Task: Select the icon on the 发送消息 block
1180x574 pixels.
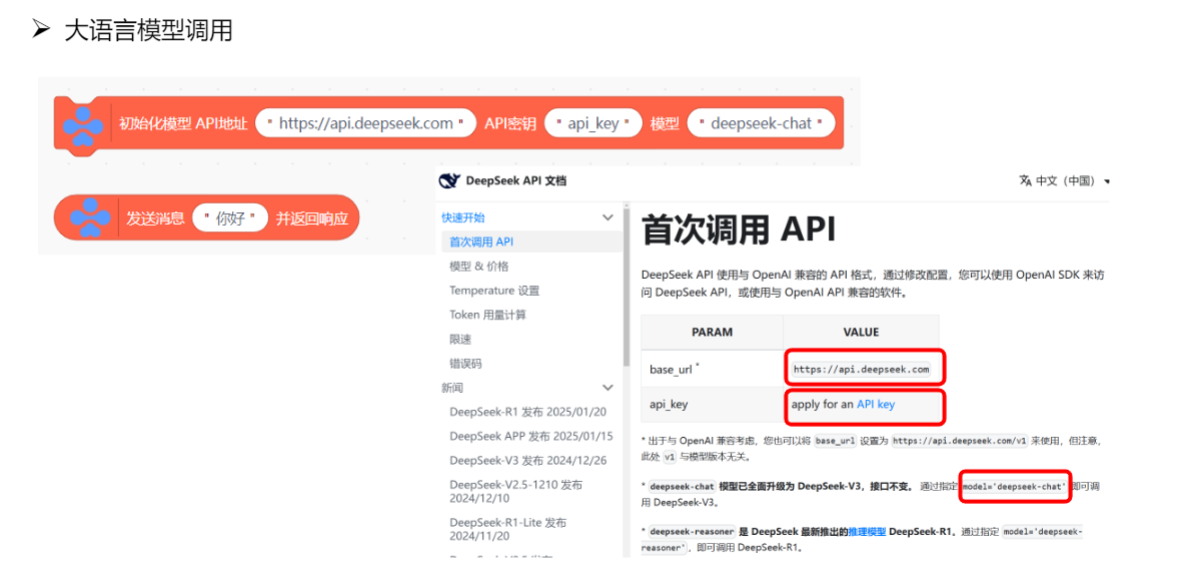Action: click(90, 218)
